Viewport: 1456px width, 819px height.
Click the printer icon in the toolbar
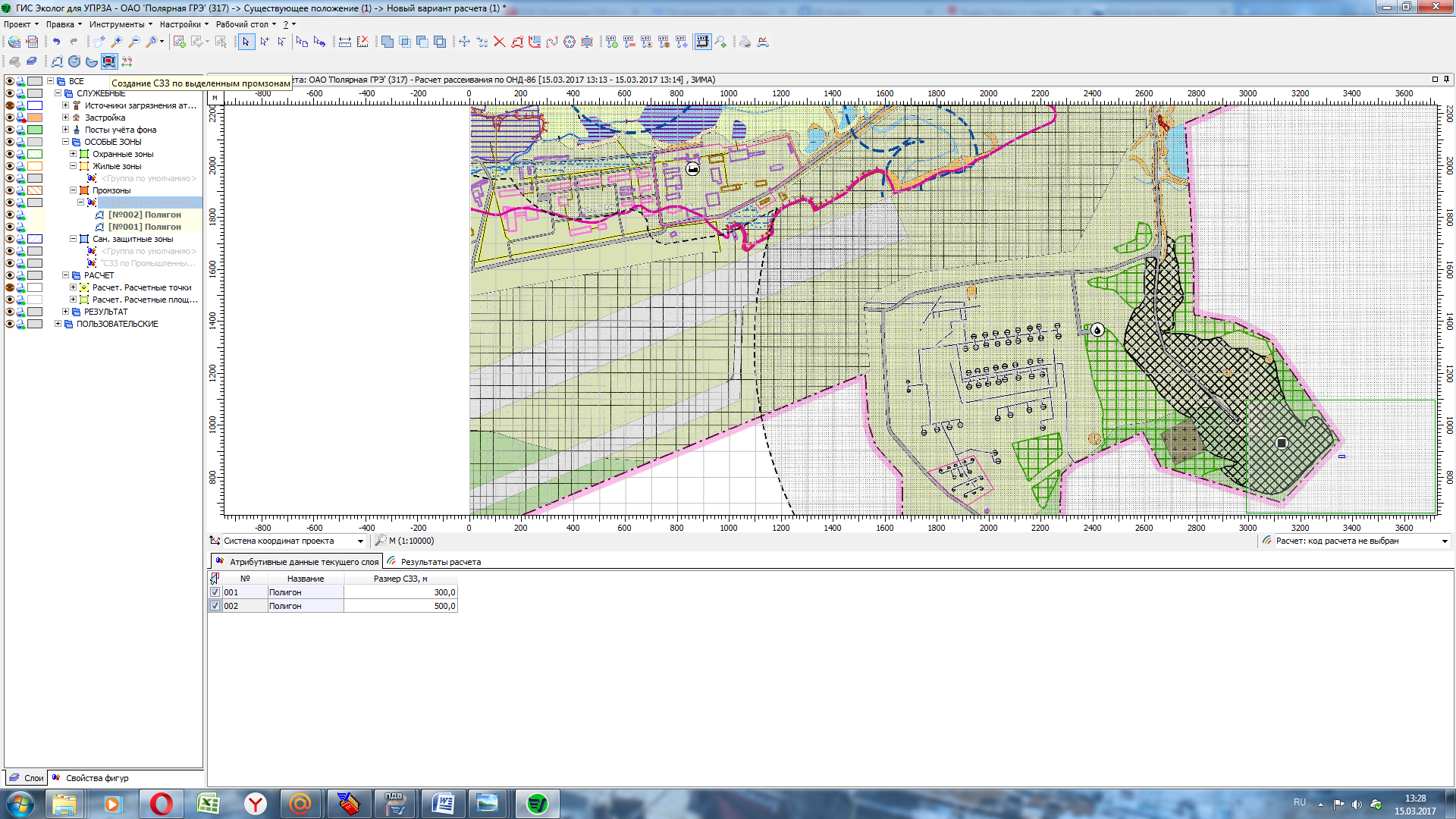click(x=745, y=42)
